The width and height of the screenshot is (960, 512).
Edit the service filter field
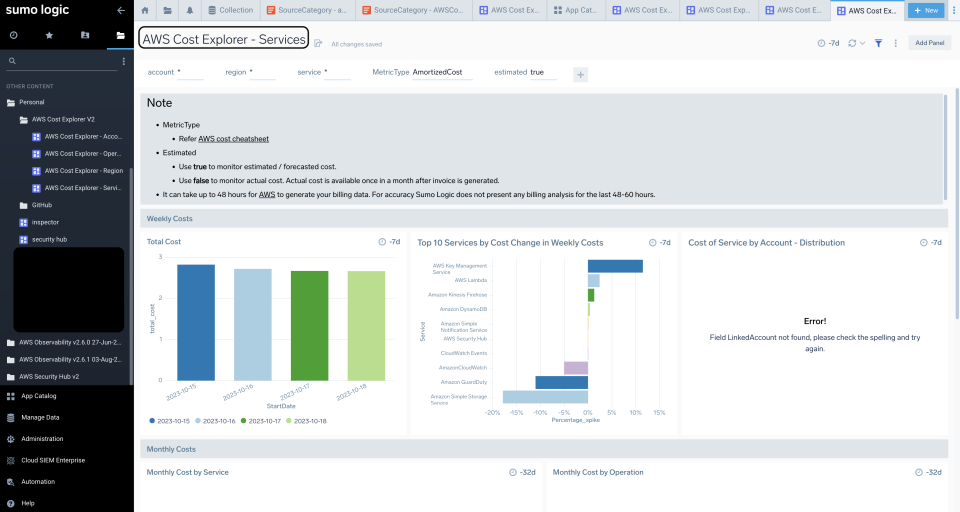click(x=337, y=72)
